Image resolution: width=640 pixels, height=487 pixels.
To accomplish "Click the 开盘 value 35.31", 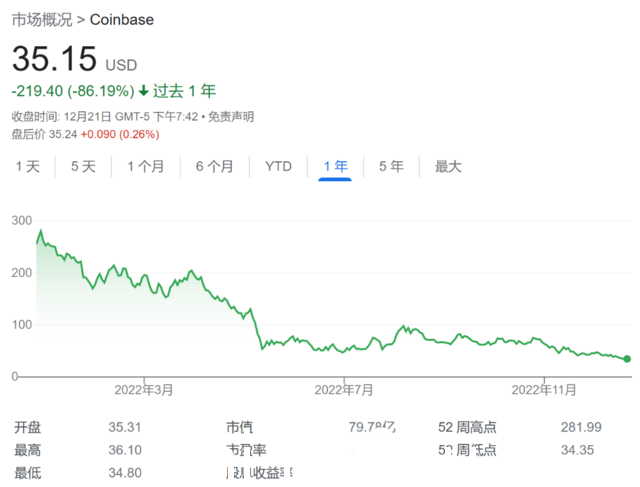I will (x=125, y=427).
